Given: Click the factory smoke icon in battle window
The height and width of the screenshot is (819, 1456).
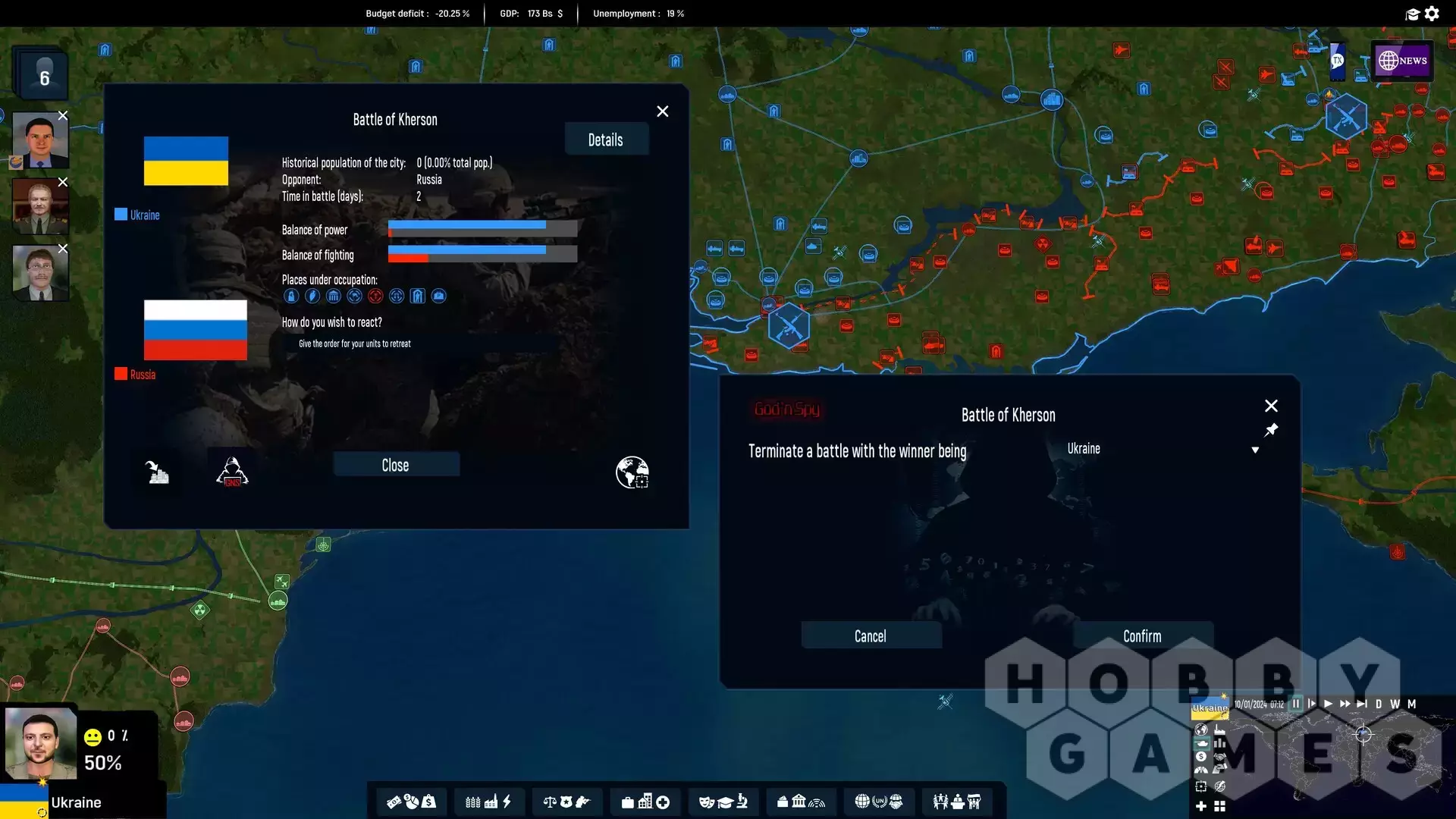Looking at the screenshot, I should 157,472.
